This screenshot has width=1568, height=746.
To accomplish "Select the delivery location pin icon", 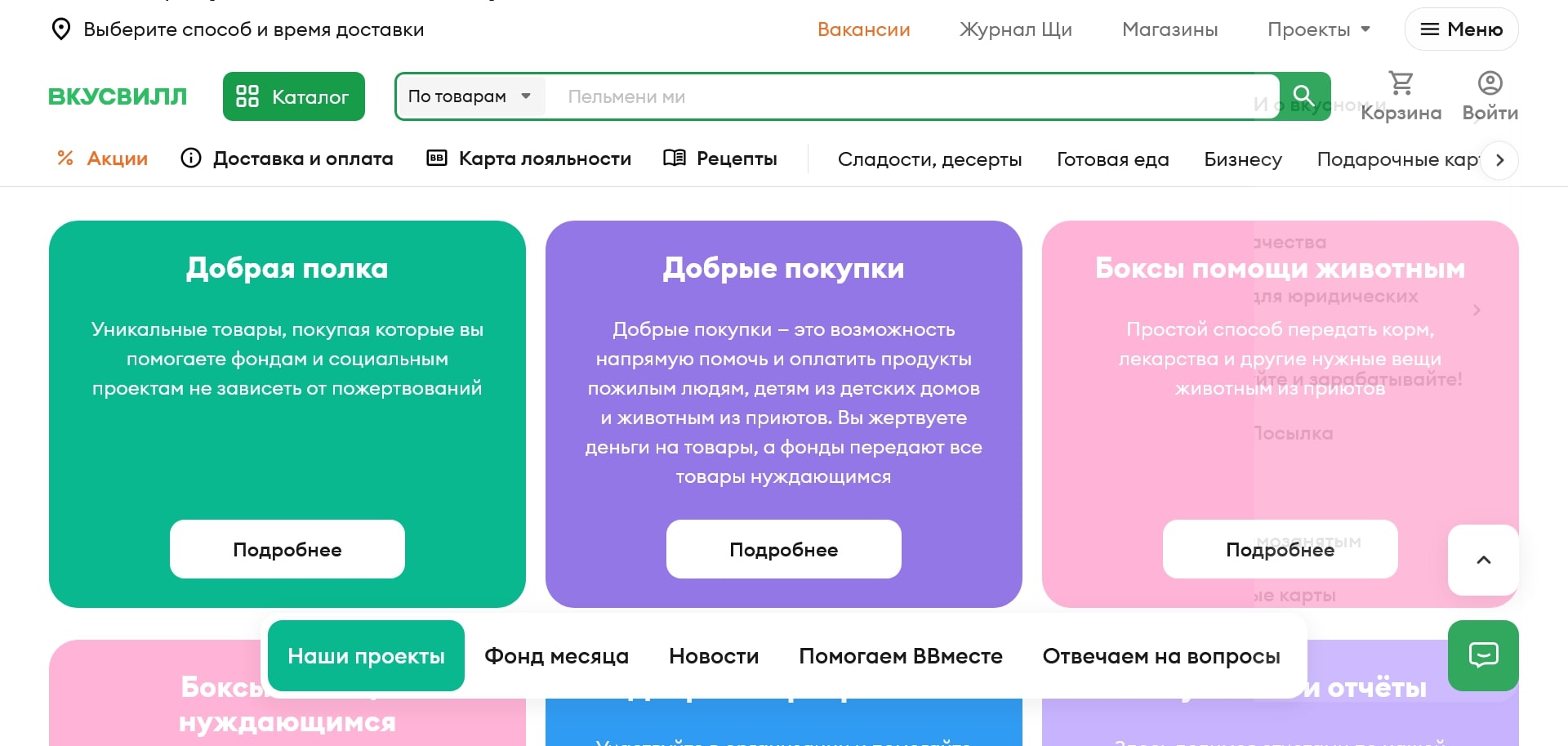I will tap(61, 29).
